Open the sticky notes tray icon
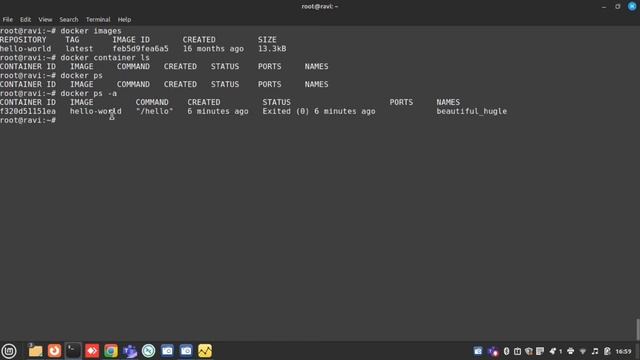The image size is (640, 360). pos(540,351)
